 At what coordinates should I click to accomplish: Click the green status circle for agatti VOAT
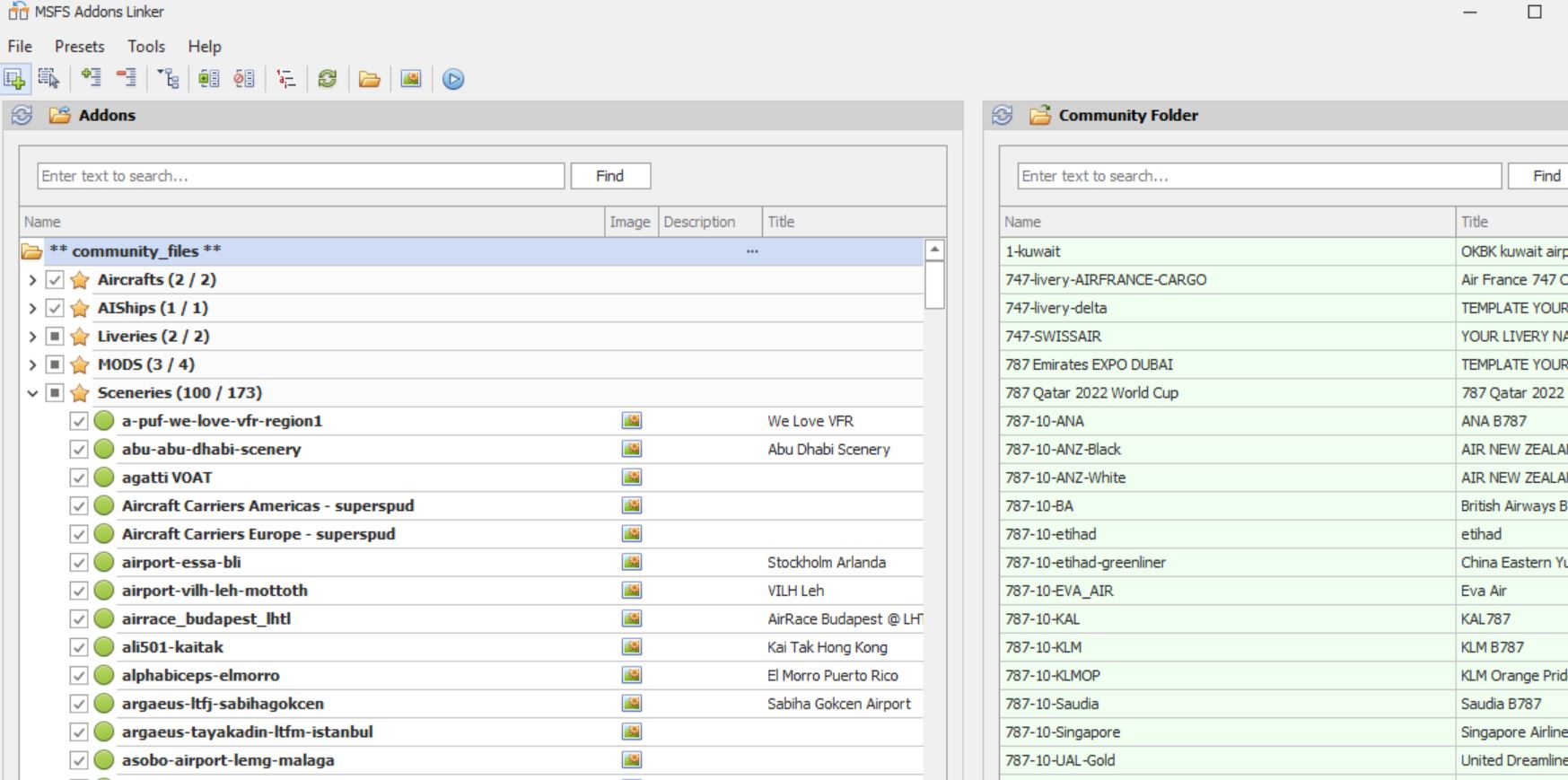coord(104,478)
